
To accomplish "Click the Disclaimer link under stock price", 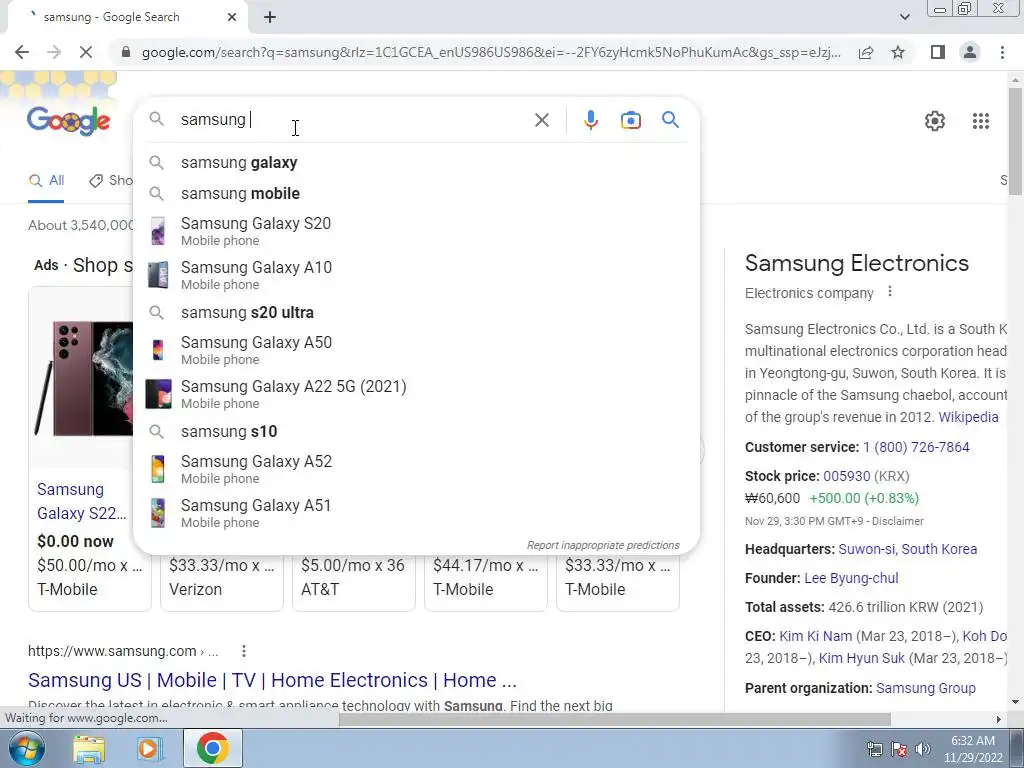I will coord(898,521).
